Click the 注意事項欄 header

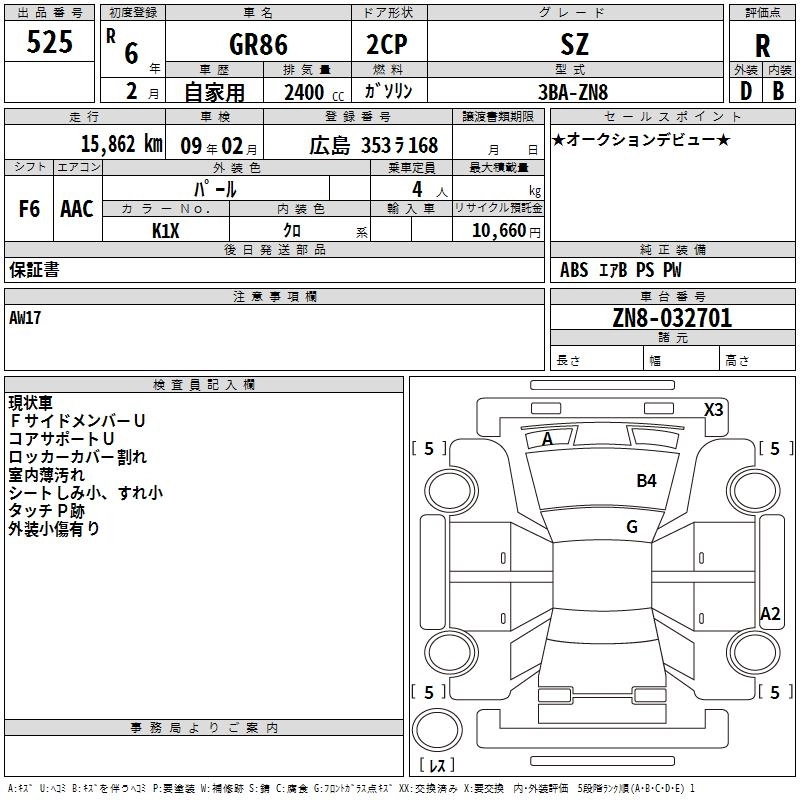[274, 296]
